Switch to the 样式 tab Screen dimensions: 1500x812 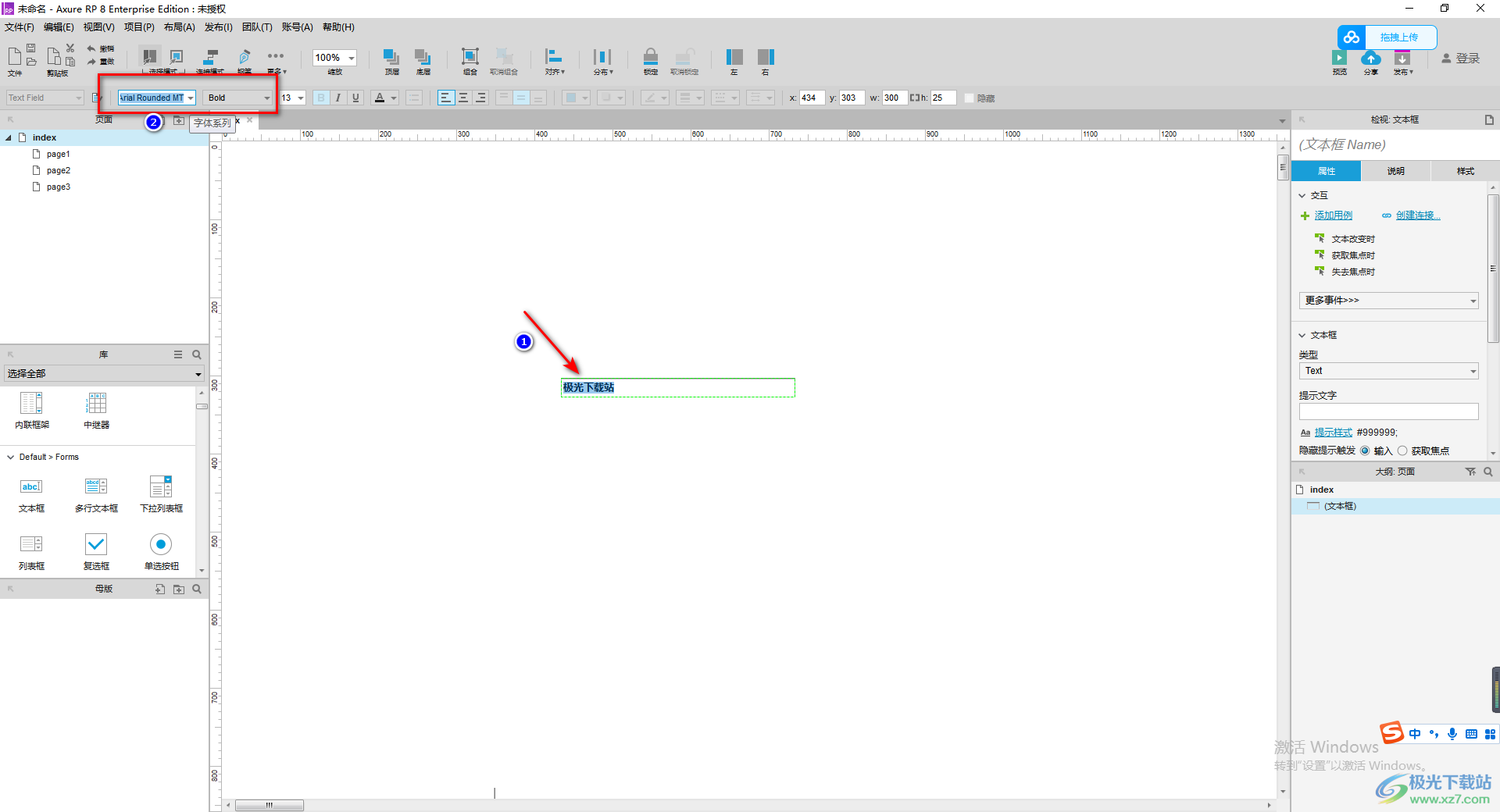(x=1465, y=171)
